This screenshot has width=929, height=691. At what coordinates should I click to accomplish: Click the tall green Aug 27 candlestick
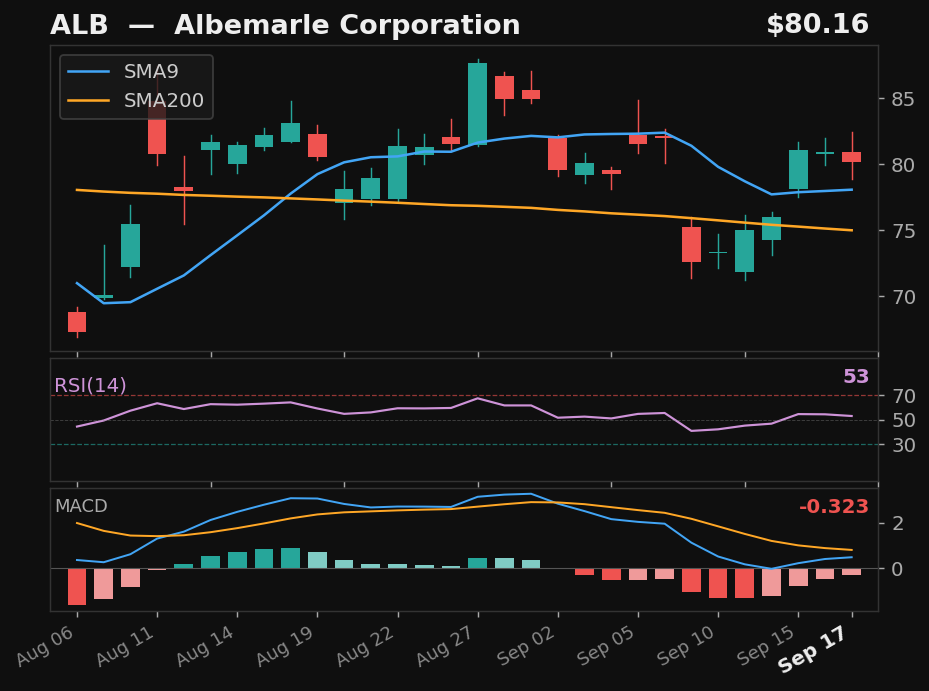tap(478, 104)
